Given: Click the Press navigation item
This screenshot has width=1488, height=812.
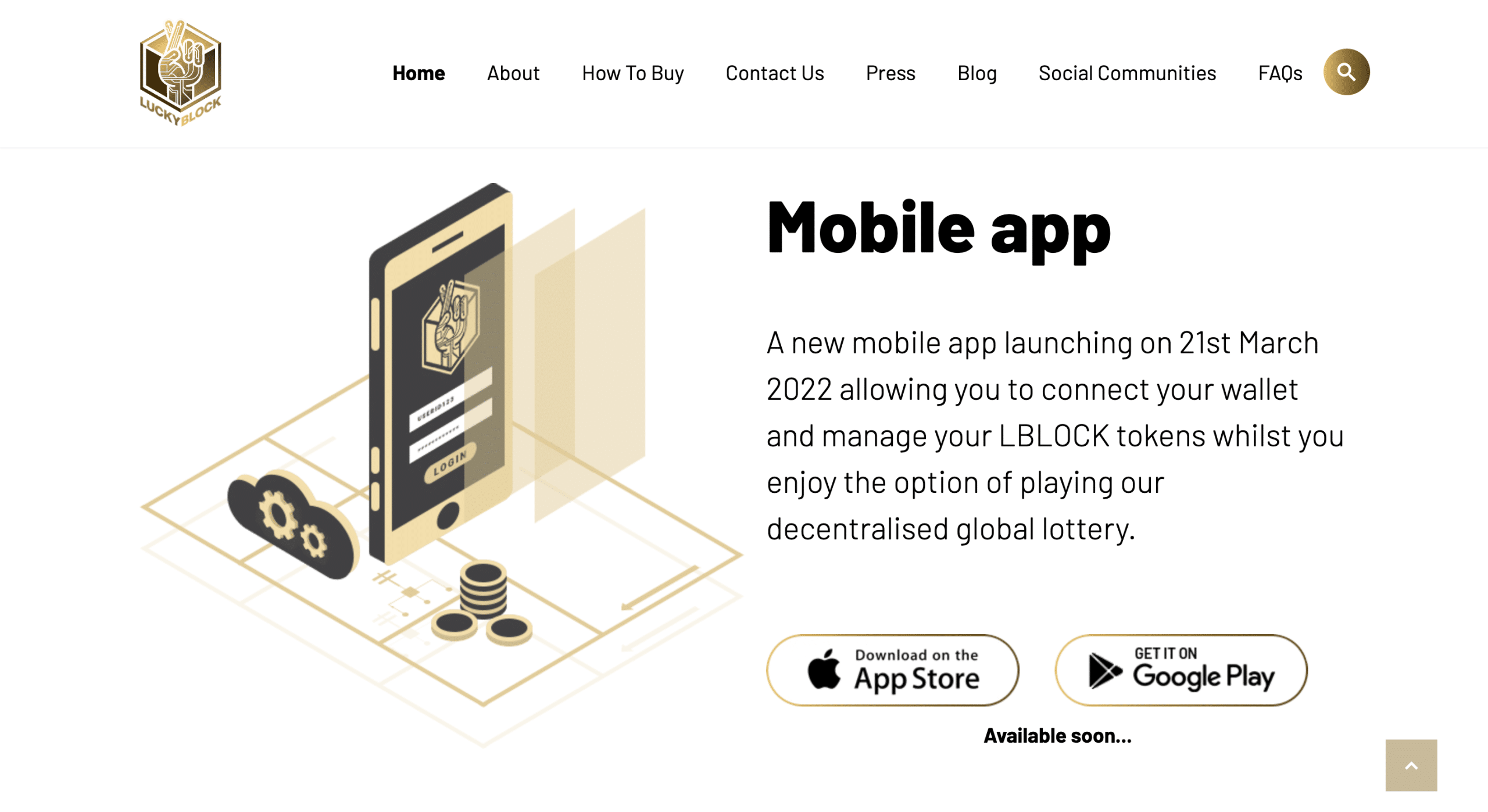Looking at the screenshot, I should [x=890, y=72].
